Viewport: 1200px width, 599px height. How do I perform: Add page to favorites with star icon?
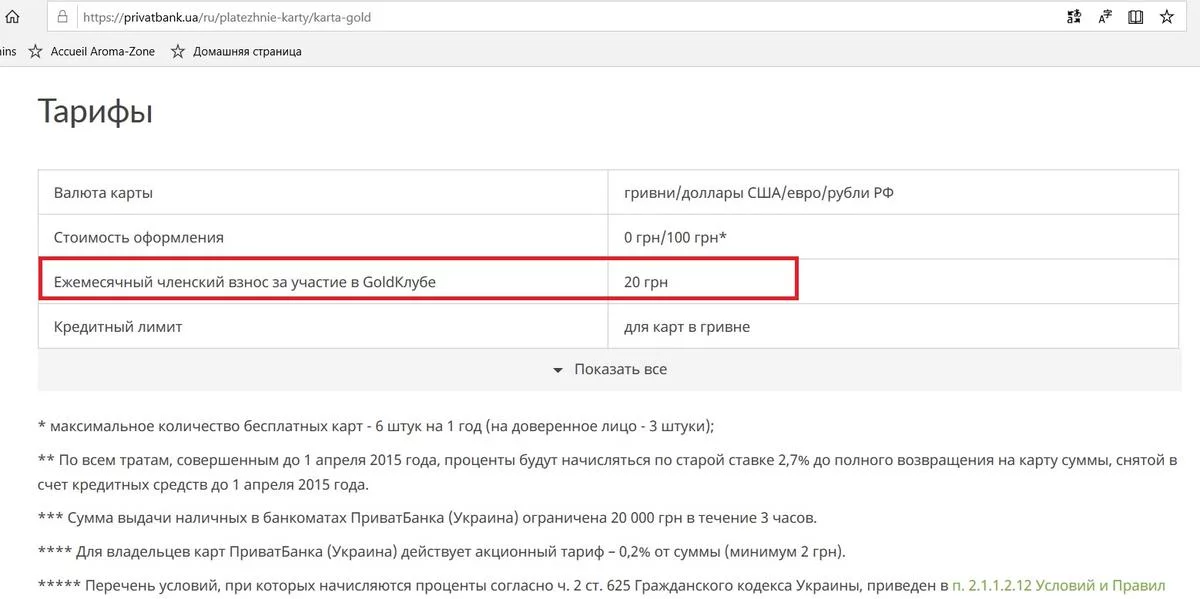point(1166,17)
